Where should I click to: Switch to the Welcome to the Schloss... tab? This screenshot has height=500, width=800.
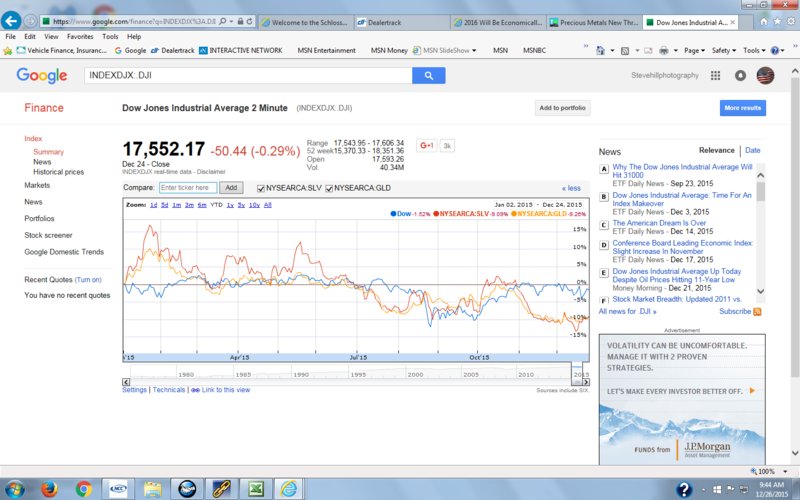click(x=305, y=22)
